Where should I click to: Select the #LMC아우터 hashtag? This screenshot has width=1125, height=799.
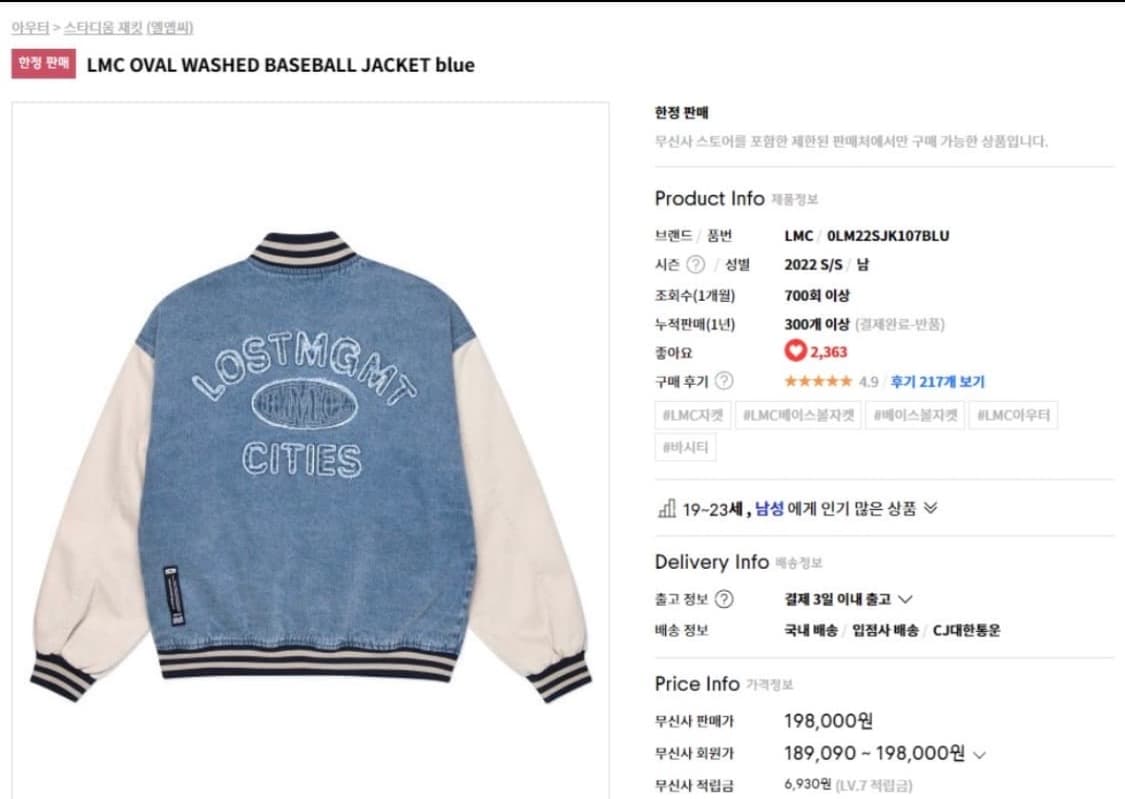tap(1013, 415)
